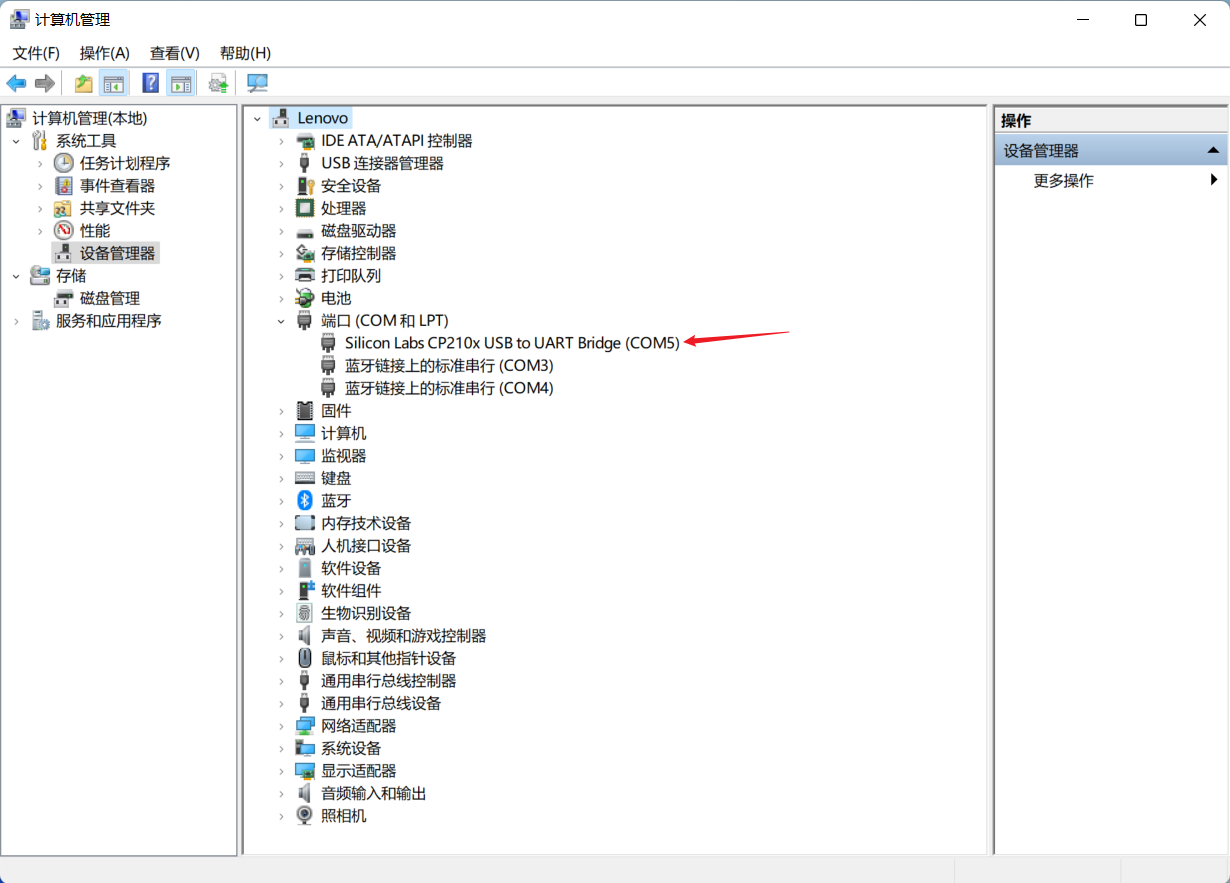Select Silicon Labs CP210x USB to UART Bridge (COM5)
The height and width of the screenshot is (883, 1230).
tap(512, 343)
